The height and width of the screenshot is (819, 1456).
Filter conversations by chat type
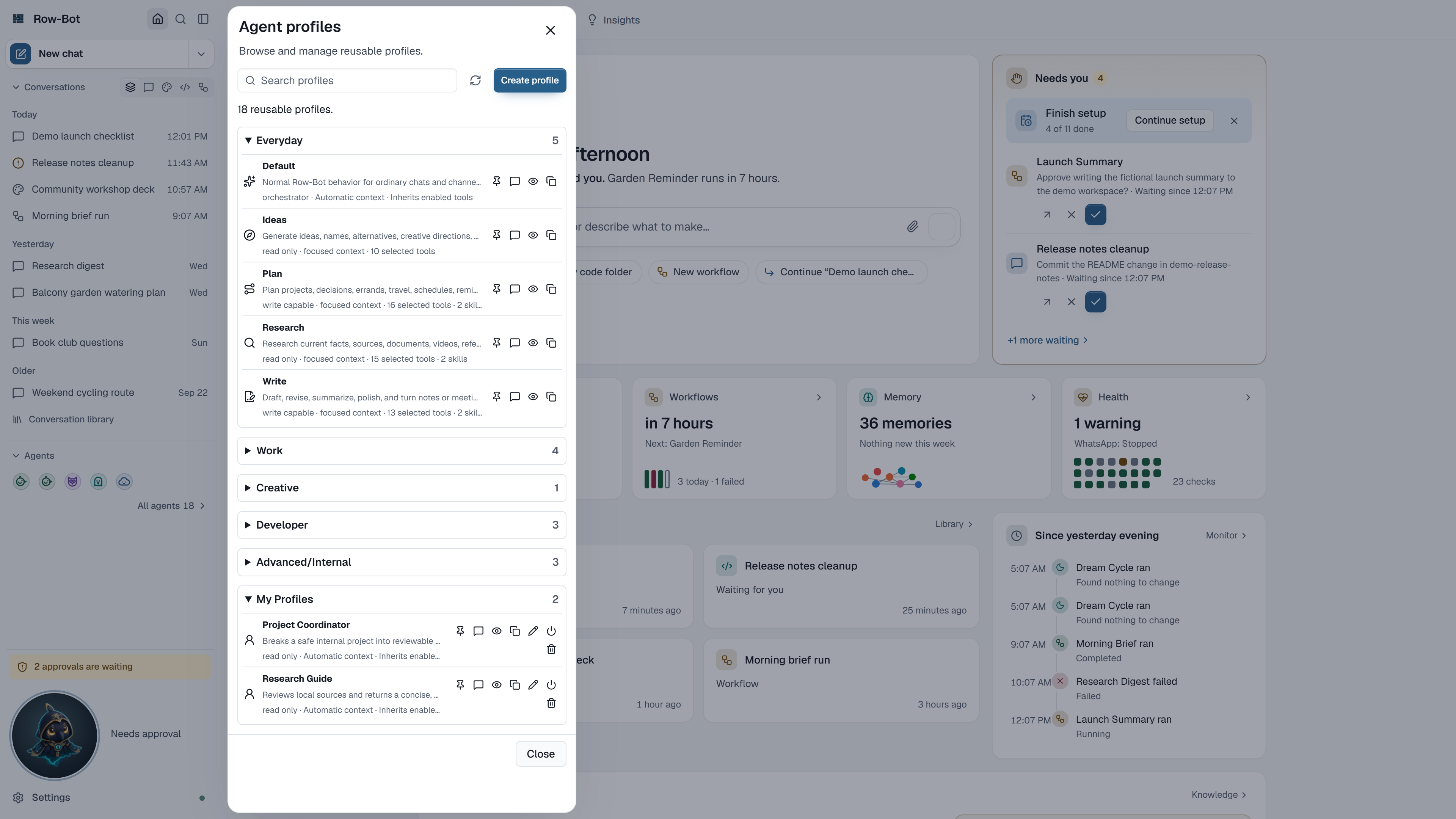click(148, 87)
